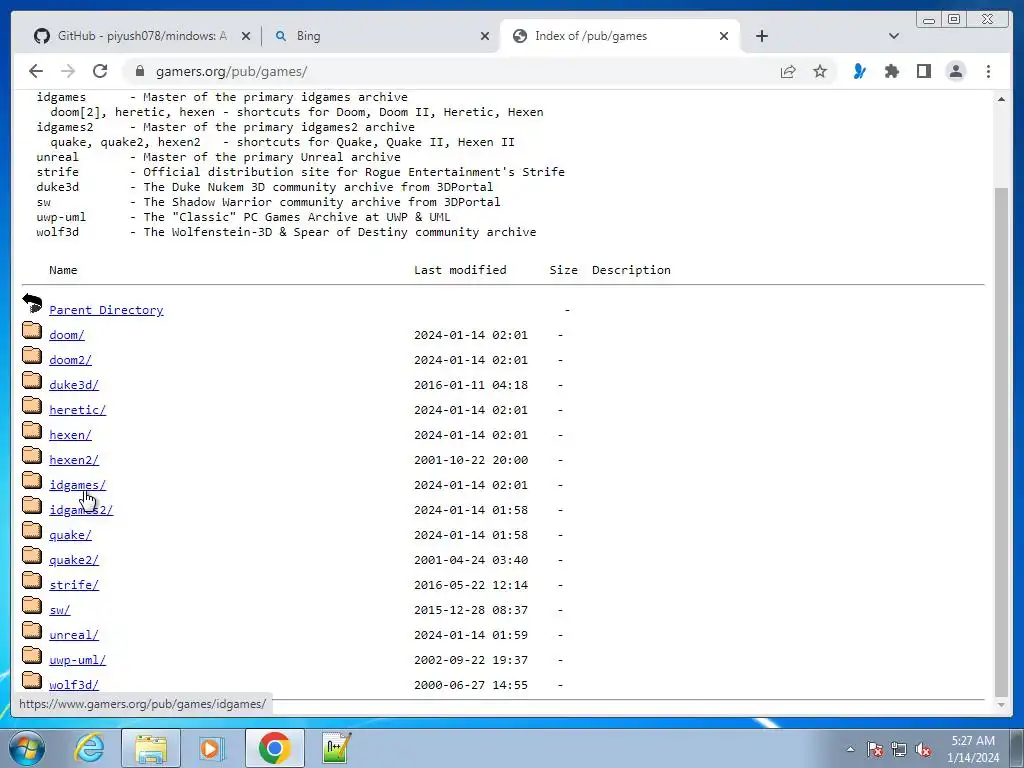Open the quake/ directory link
1024x768 pixels.
(x=71, y=535)
